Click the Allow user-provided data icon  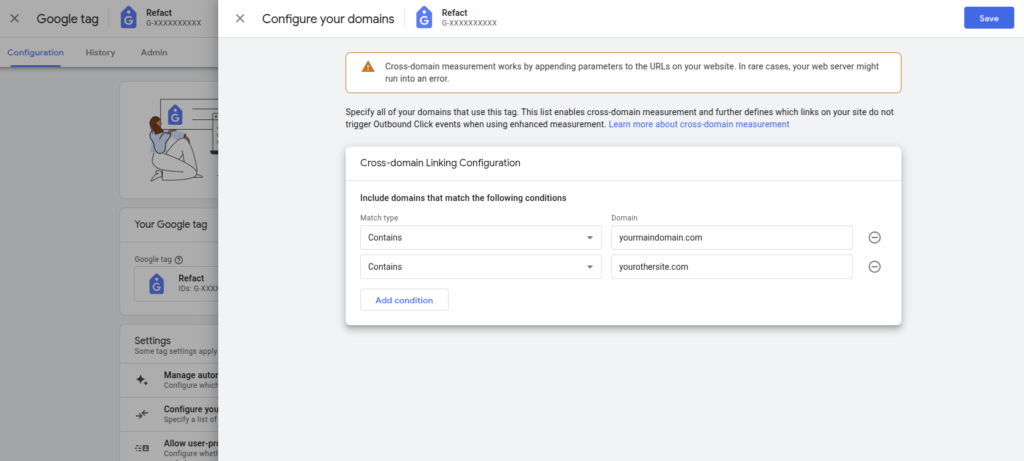coord(142,448)
